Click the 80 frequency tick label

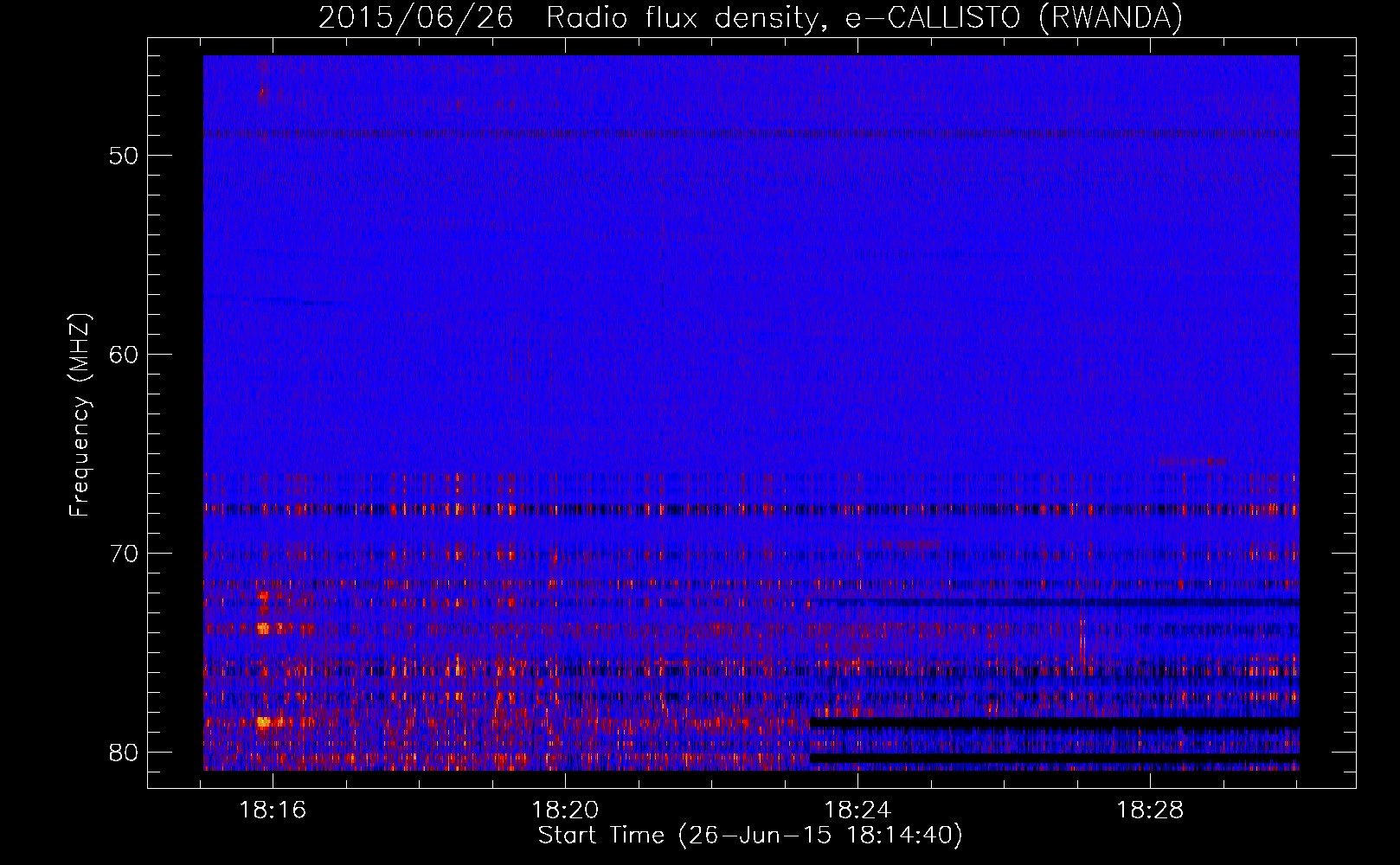pyautogui.click(x=124, y=752)
